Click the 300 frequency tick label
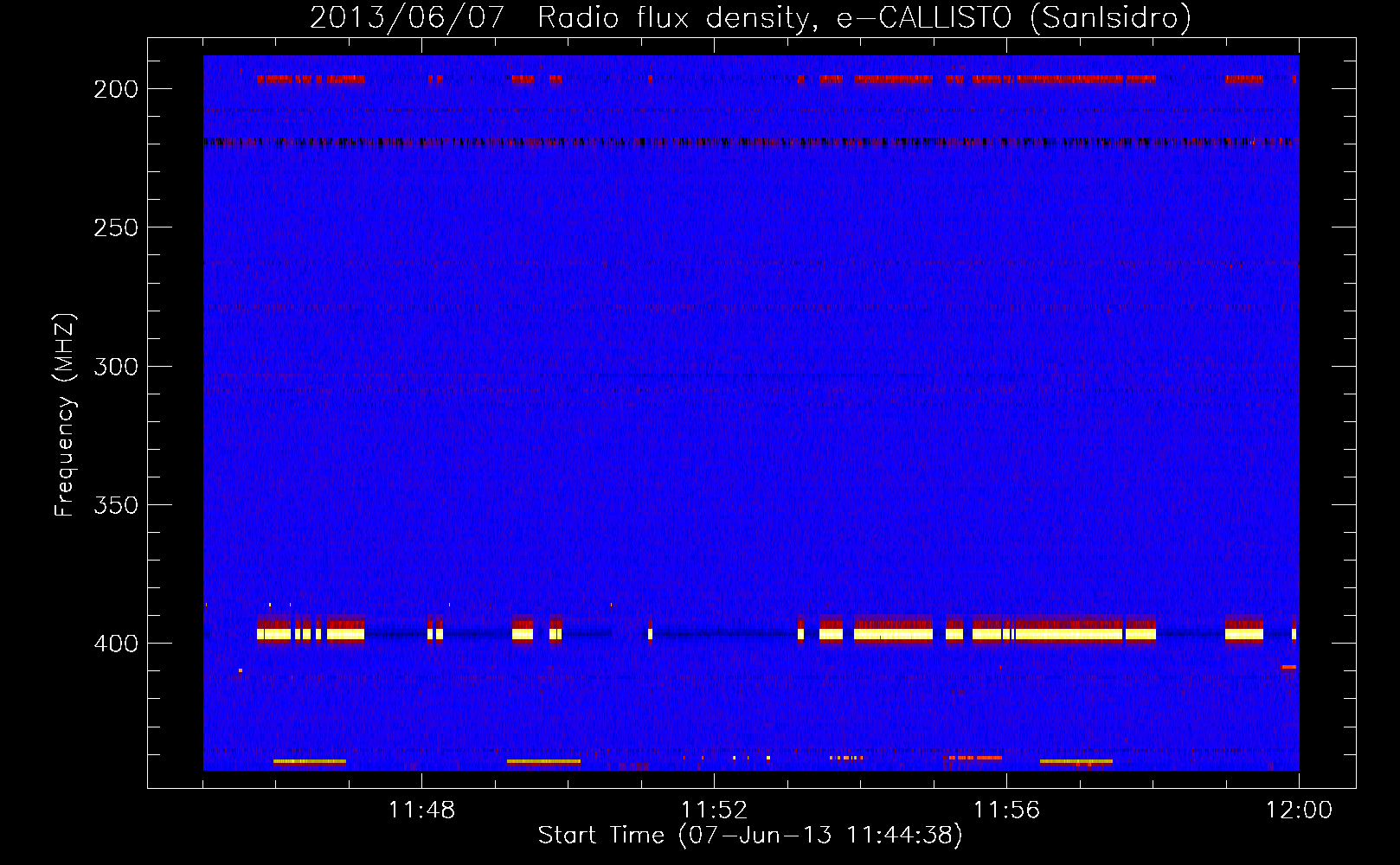This screenshot has width=1400, height=865. point(116,367)
